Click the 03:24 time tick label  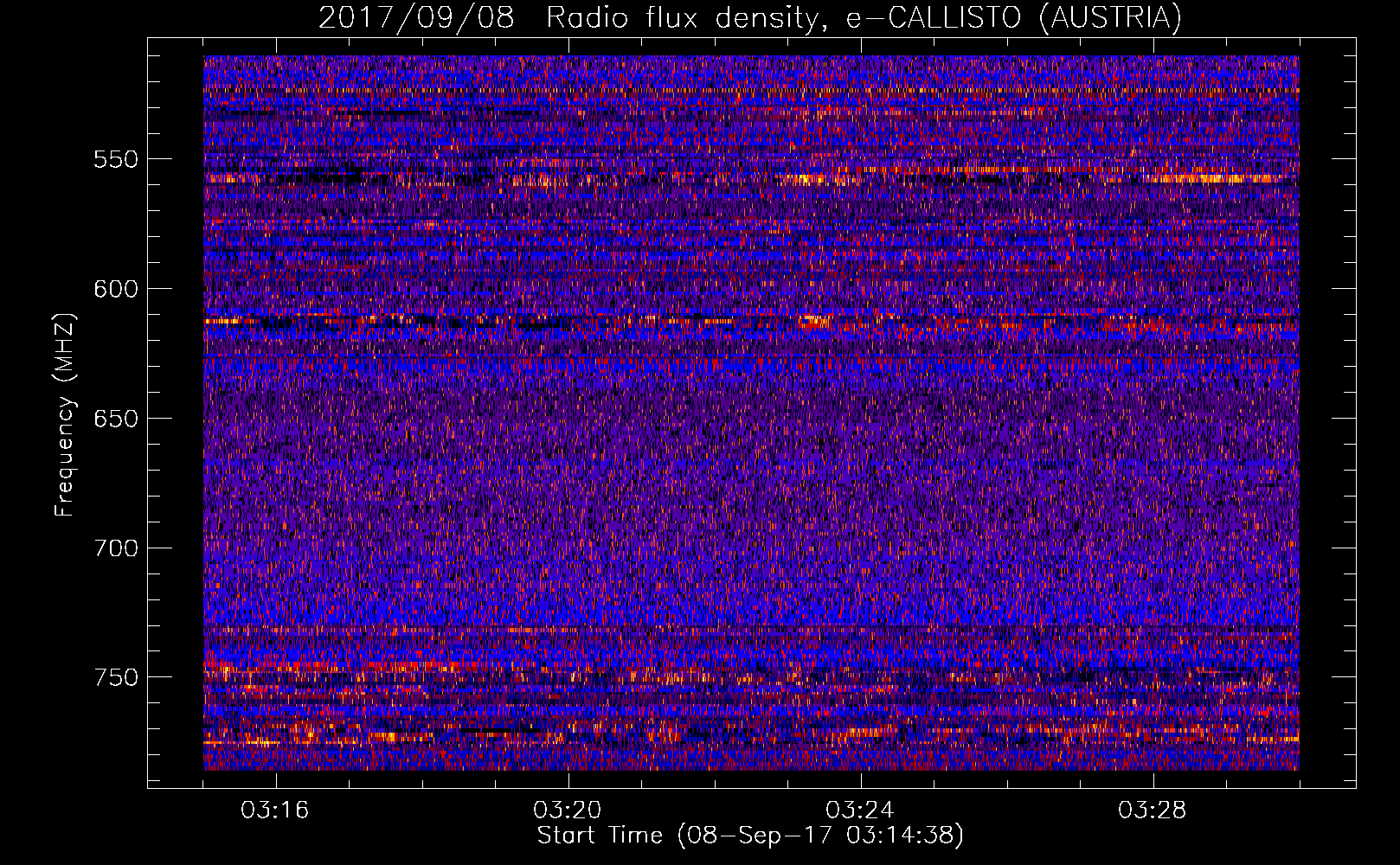pyautogui.click(x=860, y=811)
